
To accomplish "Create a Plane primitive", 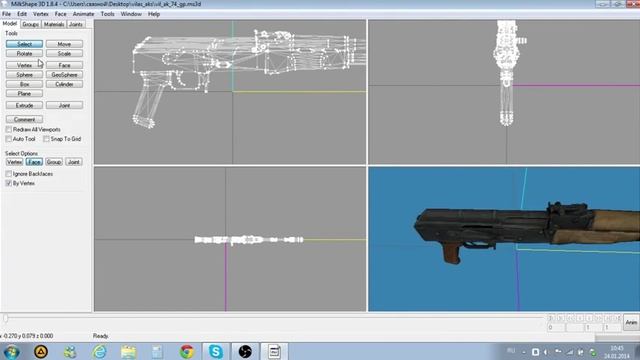I will coord(24,93).
